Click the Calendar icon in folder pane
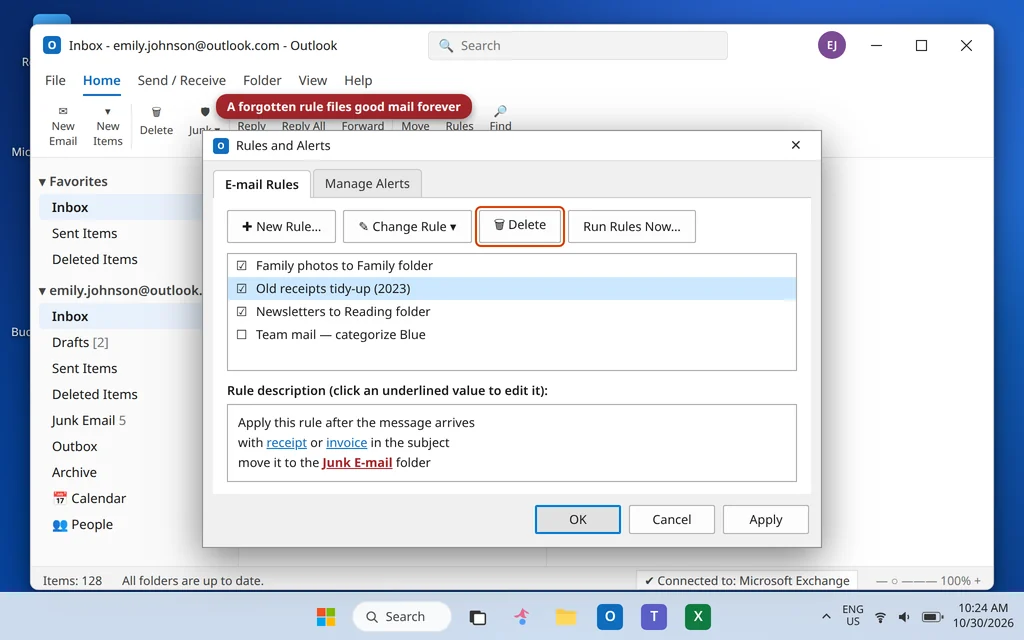This screenshot has height=640, width=1024. pyautogui.click(x=59, y=498)
